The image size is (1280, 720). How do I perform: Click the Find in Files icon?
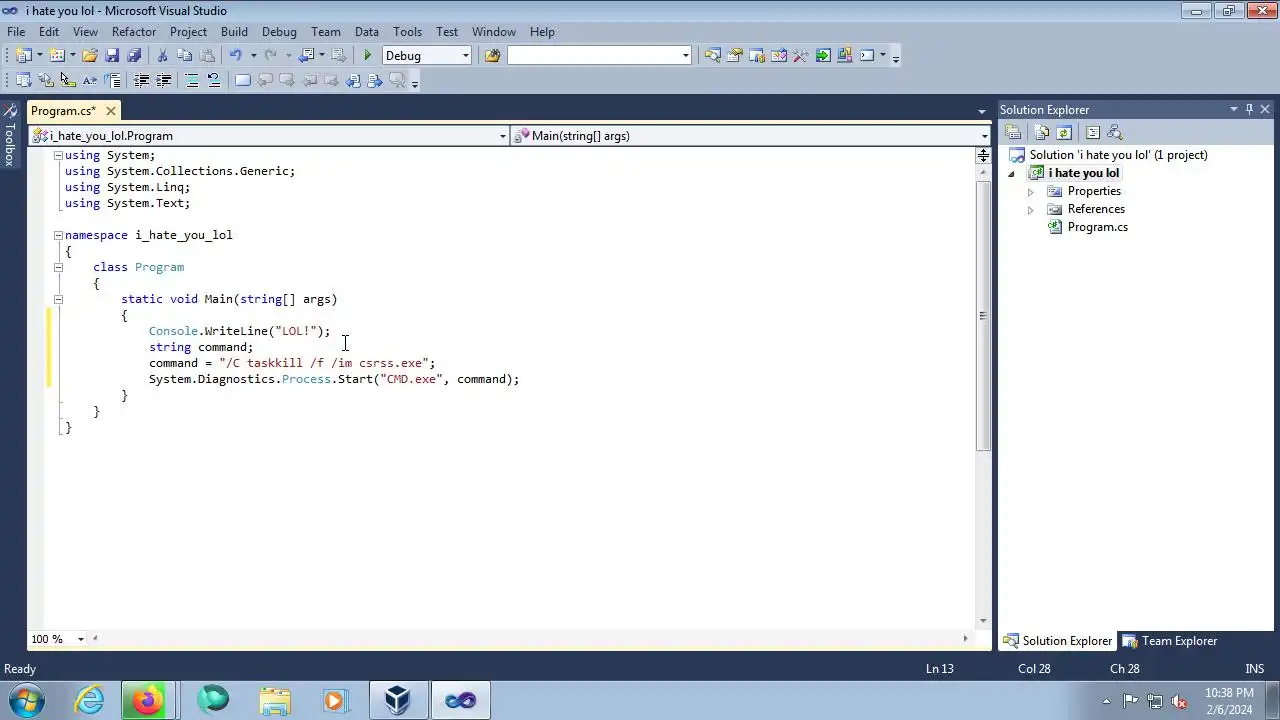pyautogui.click(x=492, y=56)
